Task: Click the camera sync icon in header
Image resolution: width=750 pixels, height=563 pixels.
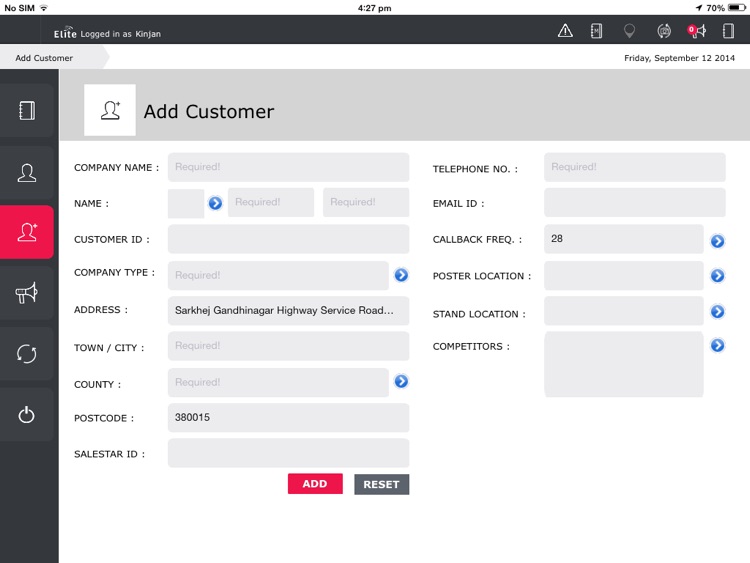Action: click(663, 31)
